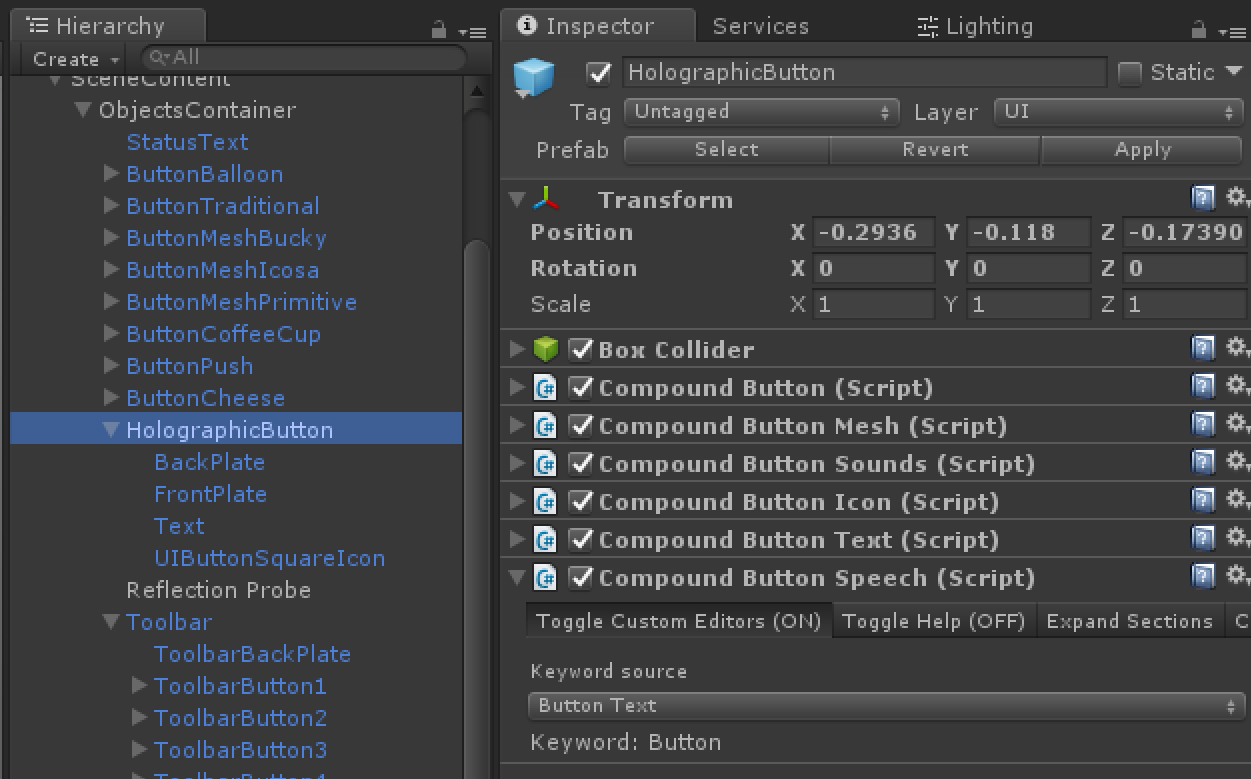Image resolution: width=1251 pixels, height=779 pixels.
Task: Open help for Box Collider component
Action: coord(1203,348)
